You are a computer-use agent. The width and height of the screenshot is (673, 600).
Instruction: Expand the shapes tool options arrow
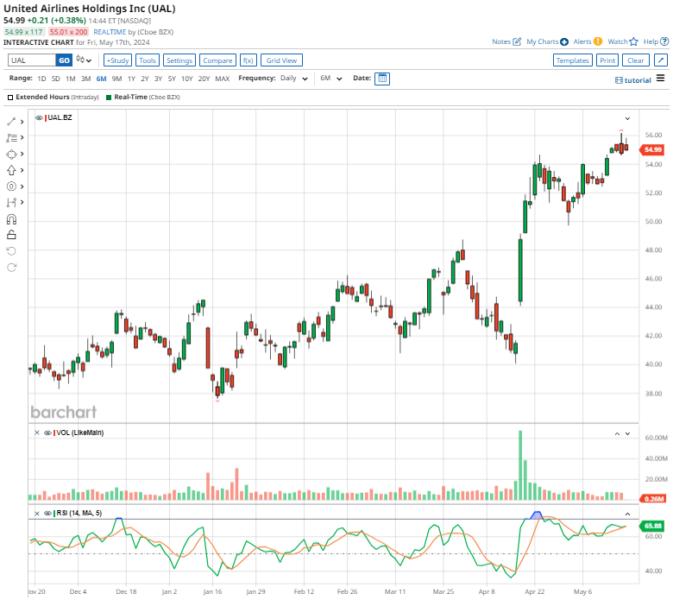coord(22,154)
